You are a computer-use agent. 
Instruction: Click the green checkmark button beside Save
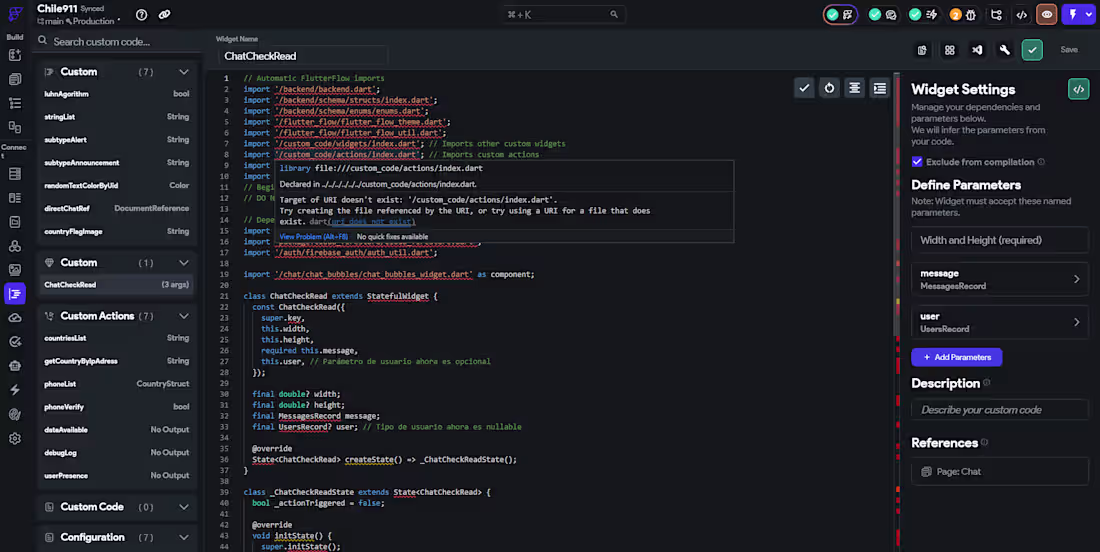(1032, 50)
